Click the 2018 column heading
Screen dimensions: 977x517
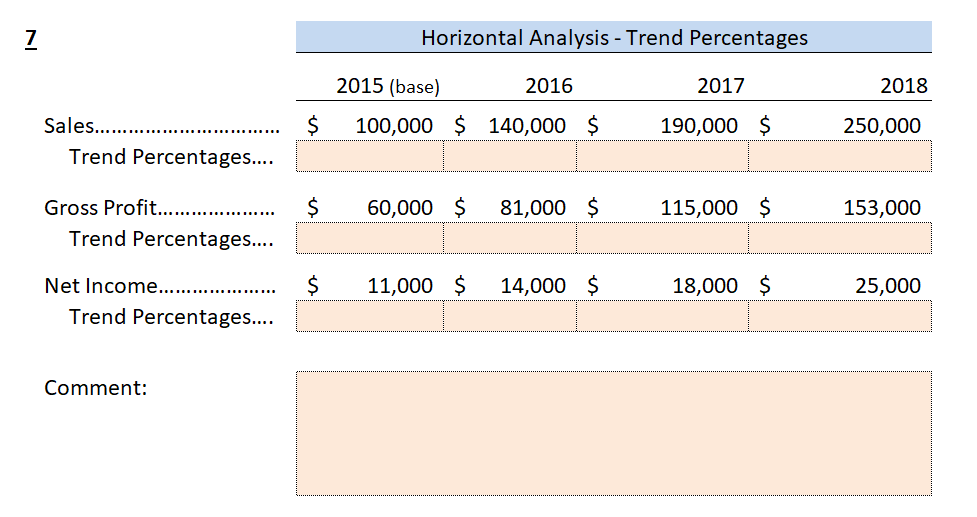point(903,86)
